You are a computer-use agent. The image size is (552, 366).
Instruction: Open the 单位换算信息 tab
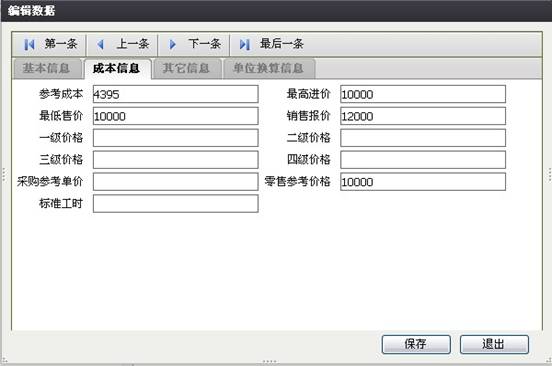(269, 68)
